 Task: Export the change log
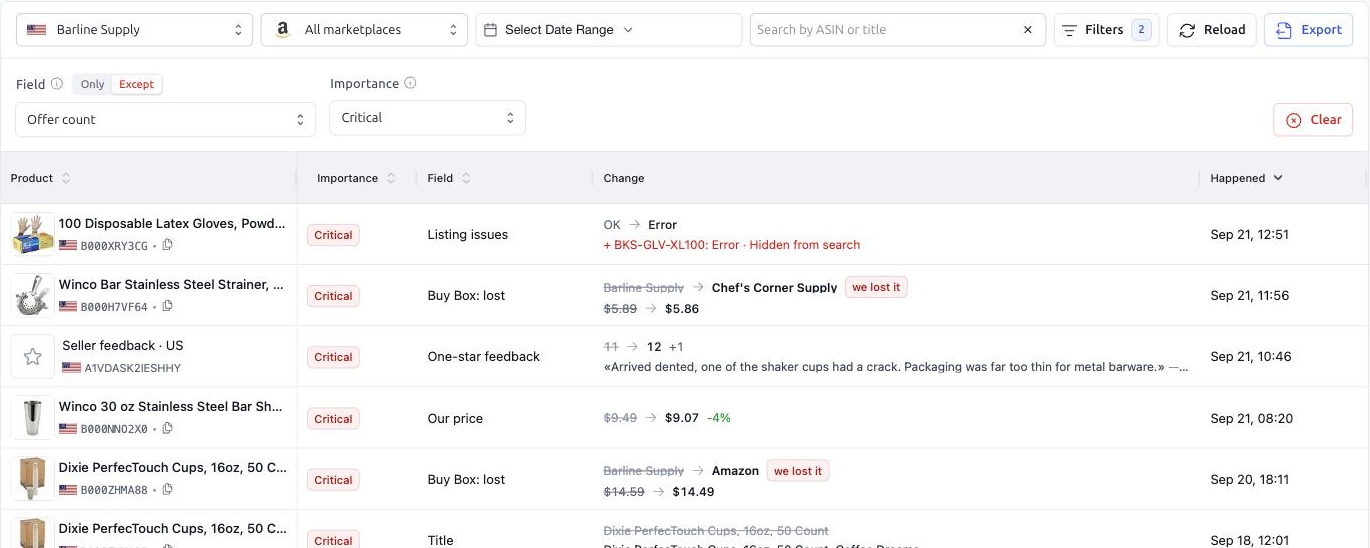point(1308,30)
